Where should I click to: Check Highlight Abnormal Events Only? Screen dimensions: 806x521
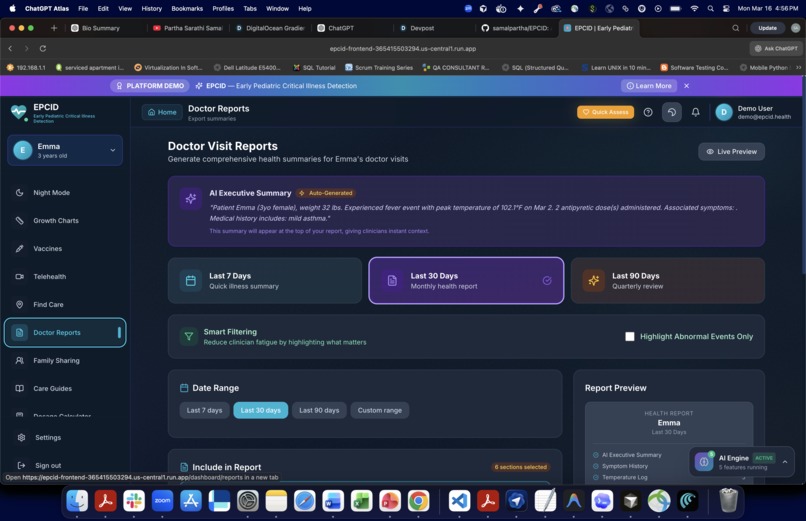629,337
